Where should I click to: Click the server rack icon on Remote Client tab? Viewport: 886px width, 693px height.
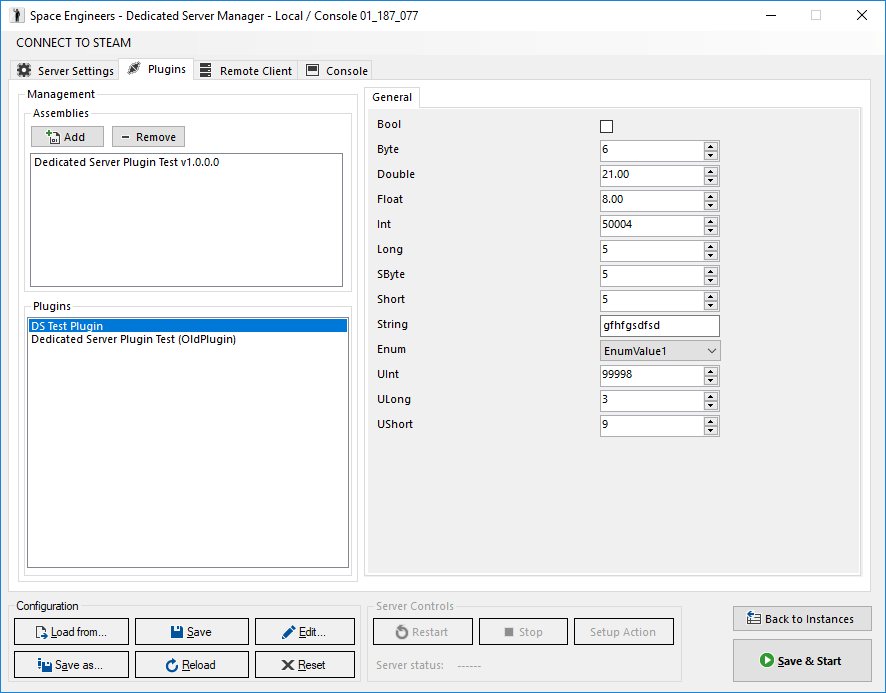(206, 70)
